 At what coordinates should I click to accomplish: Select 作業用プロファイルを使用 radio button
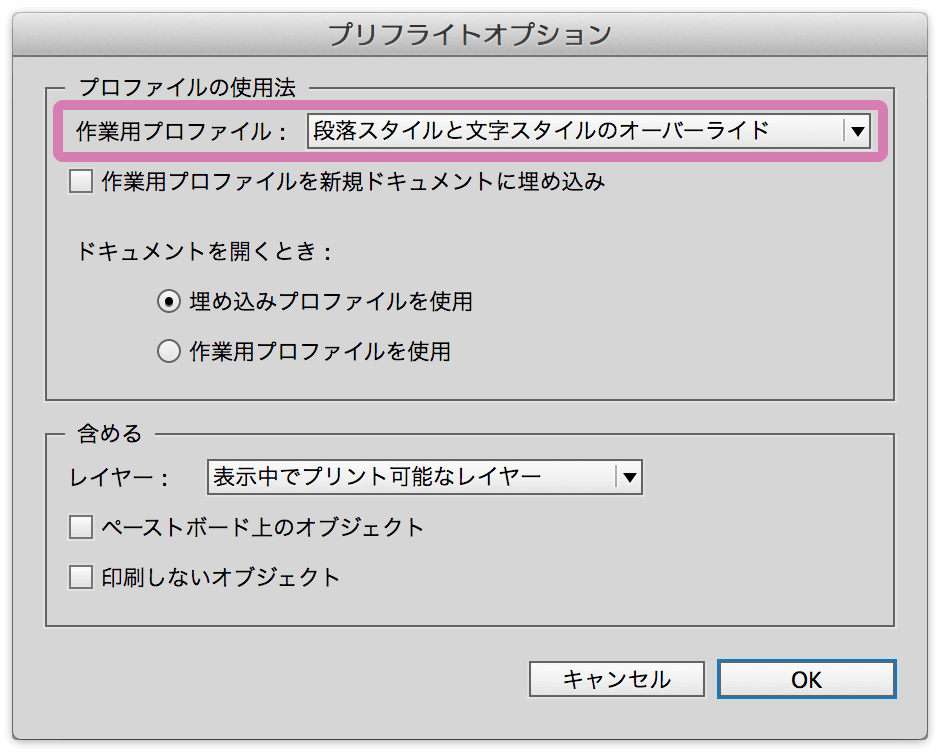click(168, 351)
